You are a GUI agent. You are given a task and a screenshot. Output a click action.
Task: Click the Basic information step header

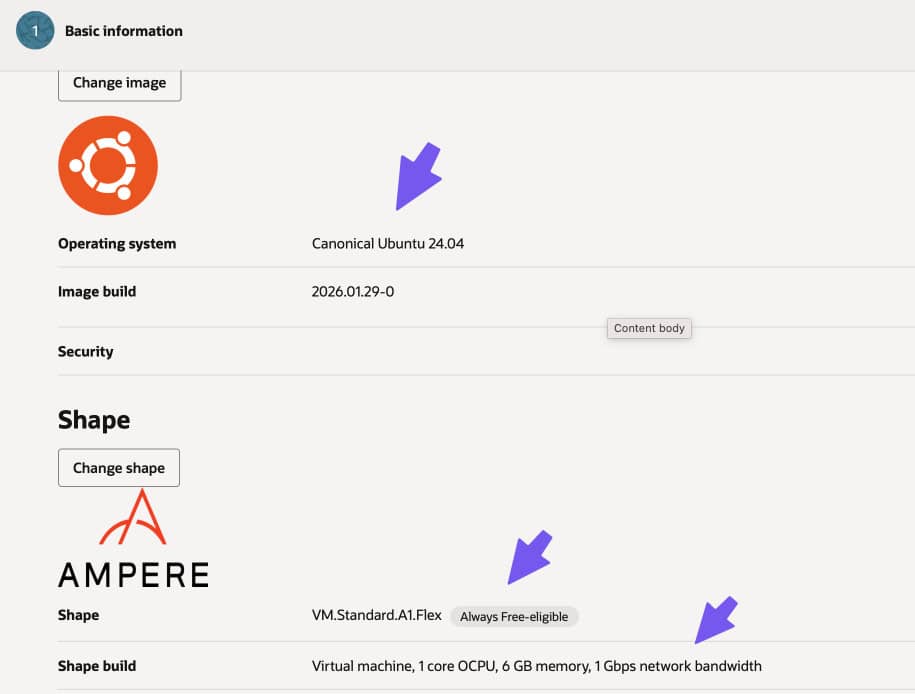(122, 31)
